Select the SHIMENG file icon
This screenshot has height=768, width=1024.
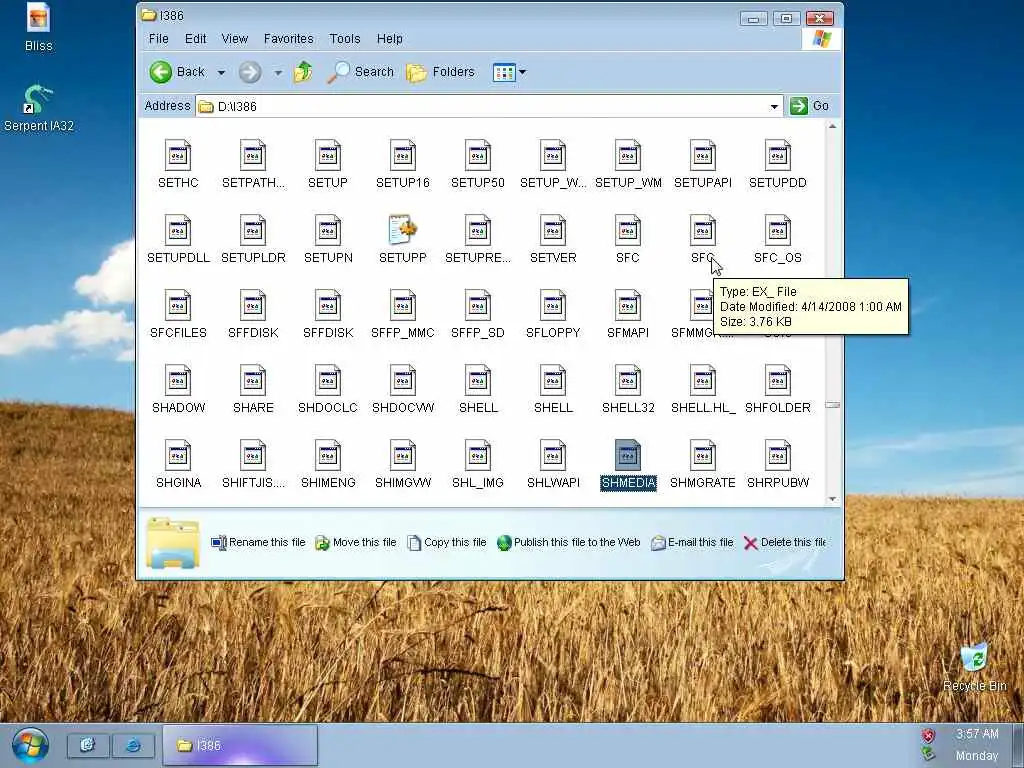coord(328,455)
